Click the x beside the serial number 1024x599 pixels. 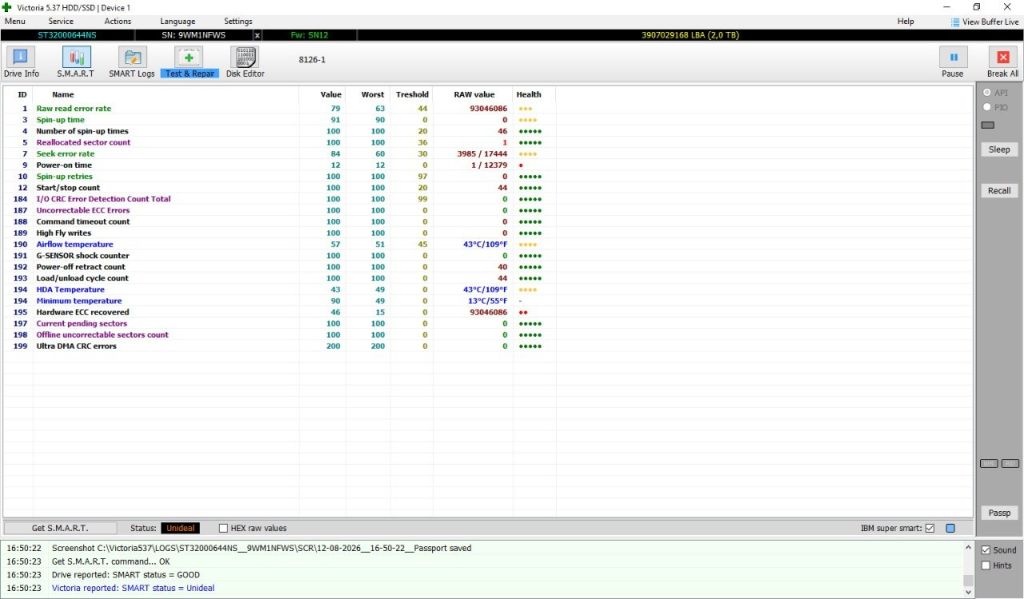tap(257, 35)
